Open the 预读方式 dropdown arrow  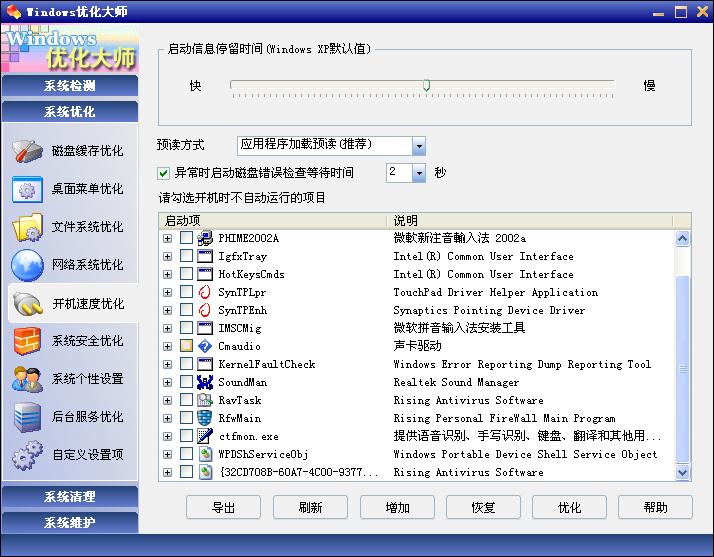[419, 146]
